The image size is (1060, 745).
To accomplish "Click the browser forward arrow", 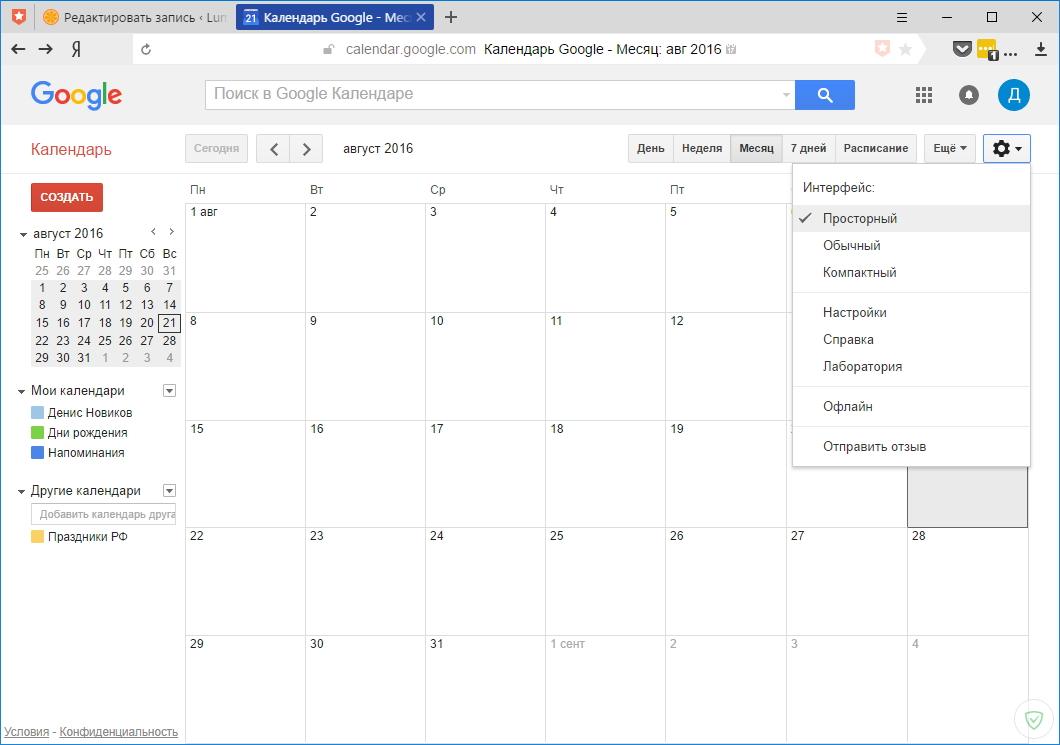I will coord(45,49).
